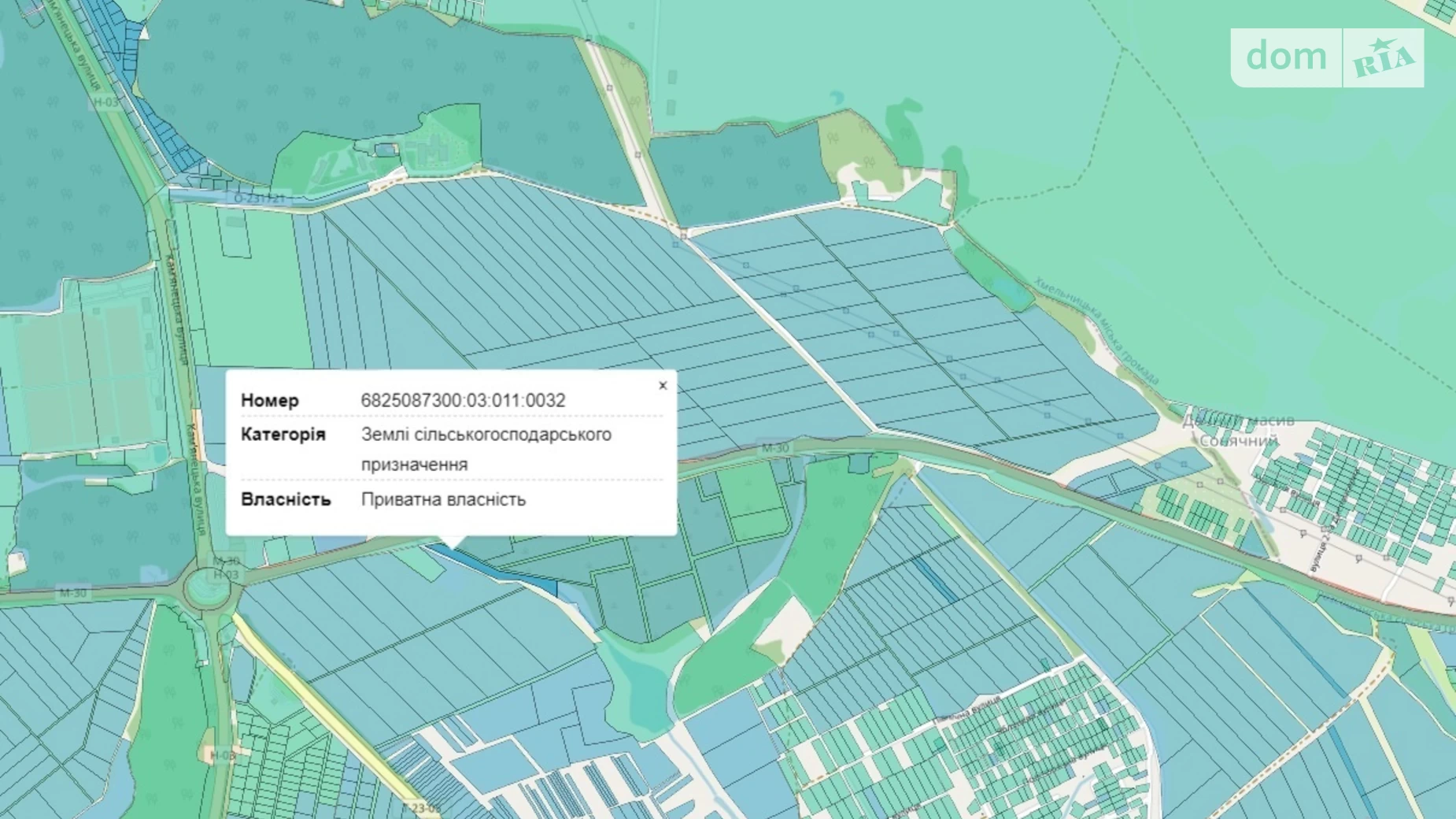Click the H-03 road shield at top left

point(105,102)
